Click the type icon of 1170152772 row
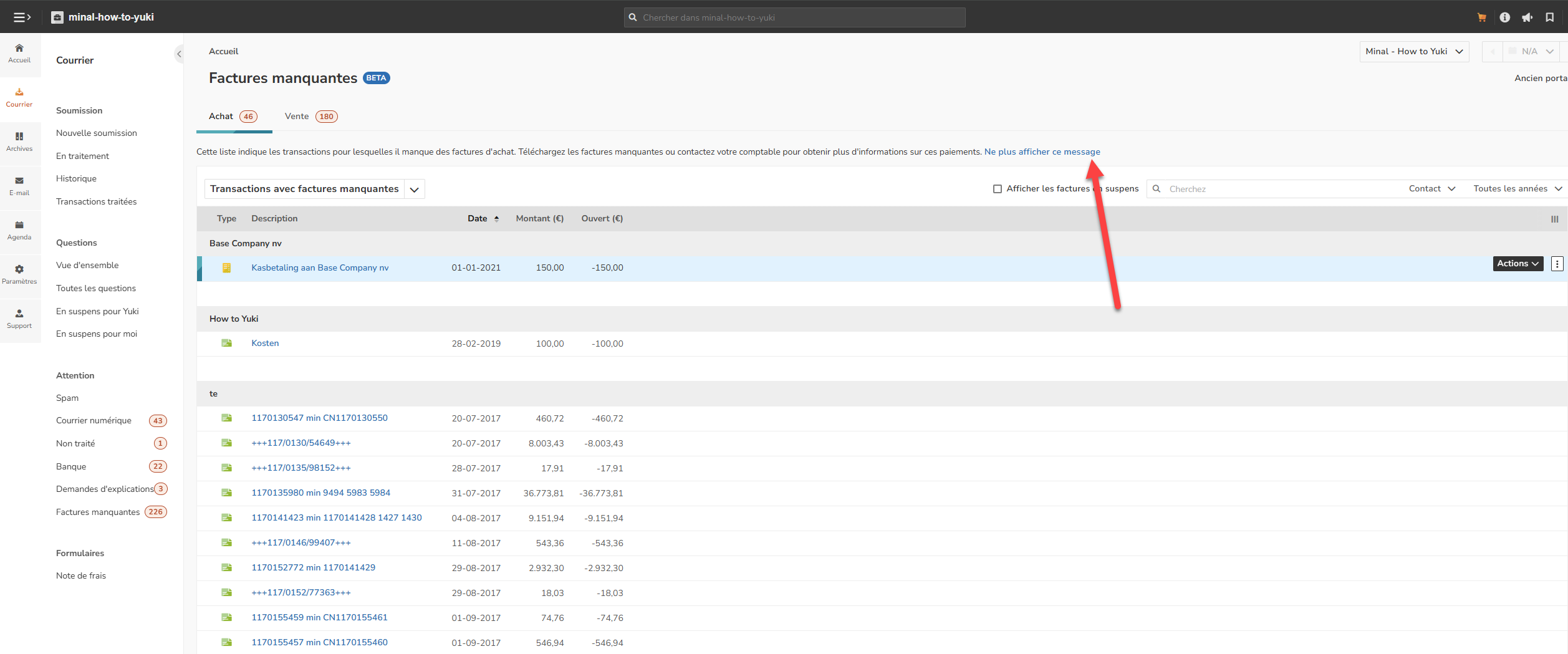Image resolution: width=1568 pixels, height=654 pixels. point(227,568)
